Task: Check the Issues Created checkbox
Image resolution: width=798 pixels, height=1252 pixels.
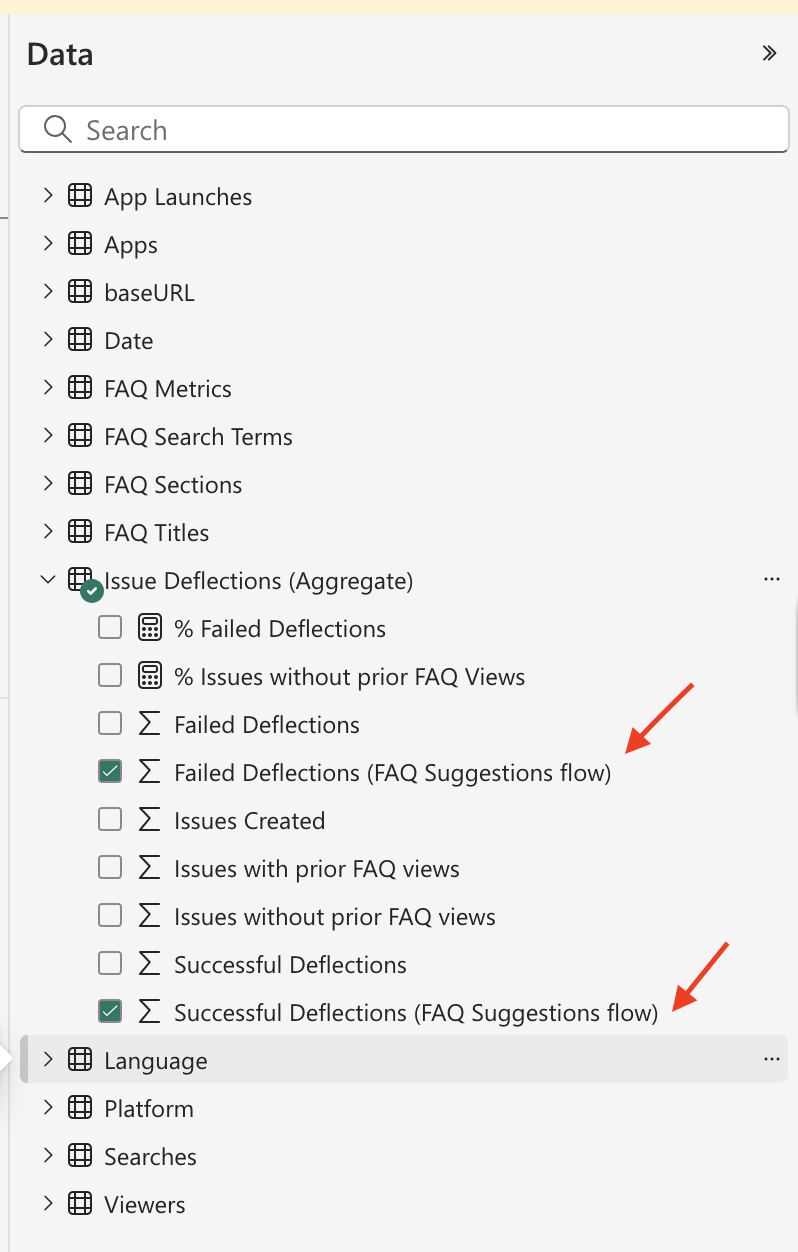Action: click(x=110, y=819)
